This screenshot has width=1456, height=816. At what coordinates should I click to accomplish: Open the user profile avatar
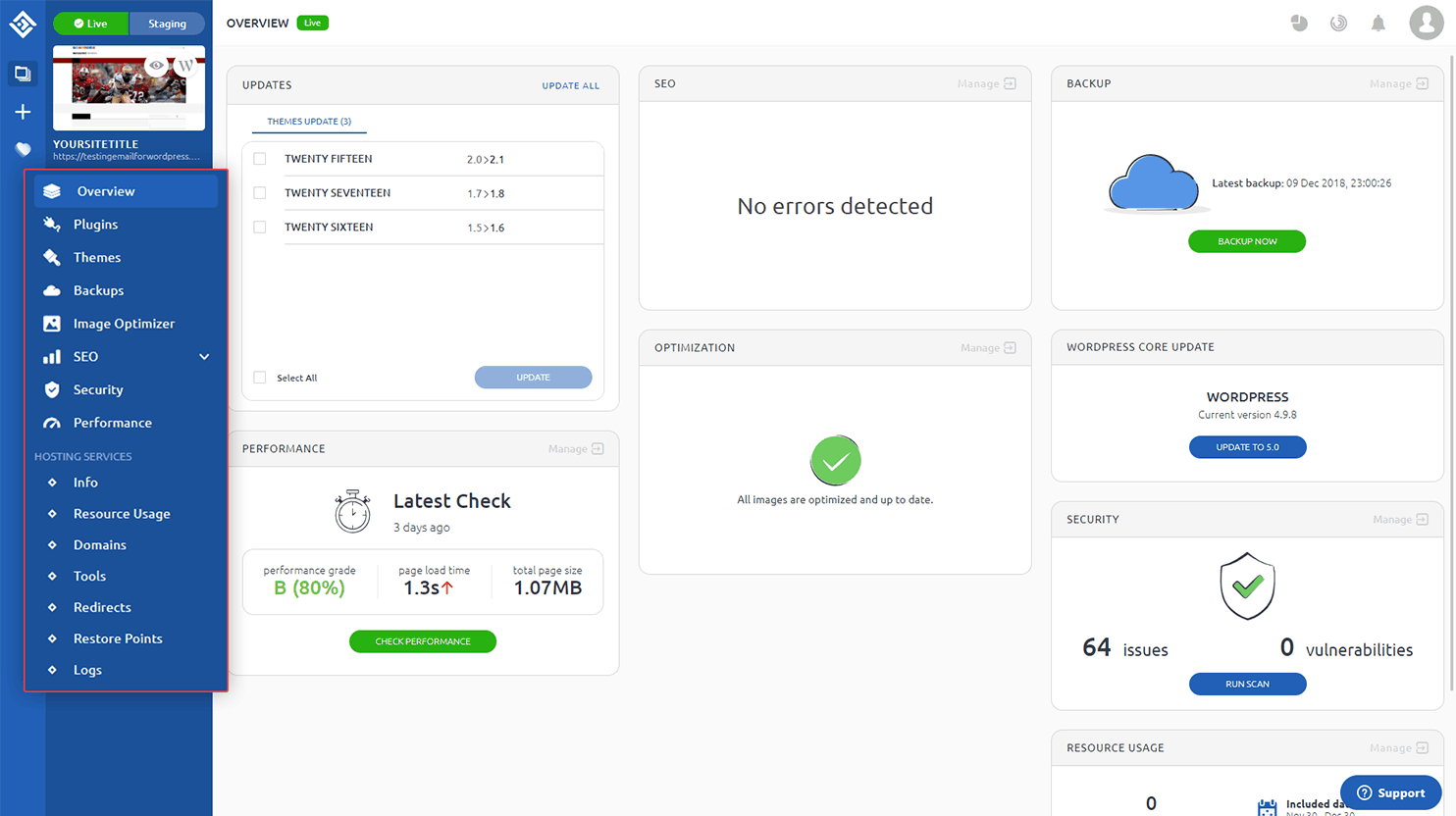[1426, 23]
